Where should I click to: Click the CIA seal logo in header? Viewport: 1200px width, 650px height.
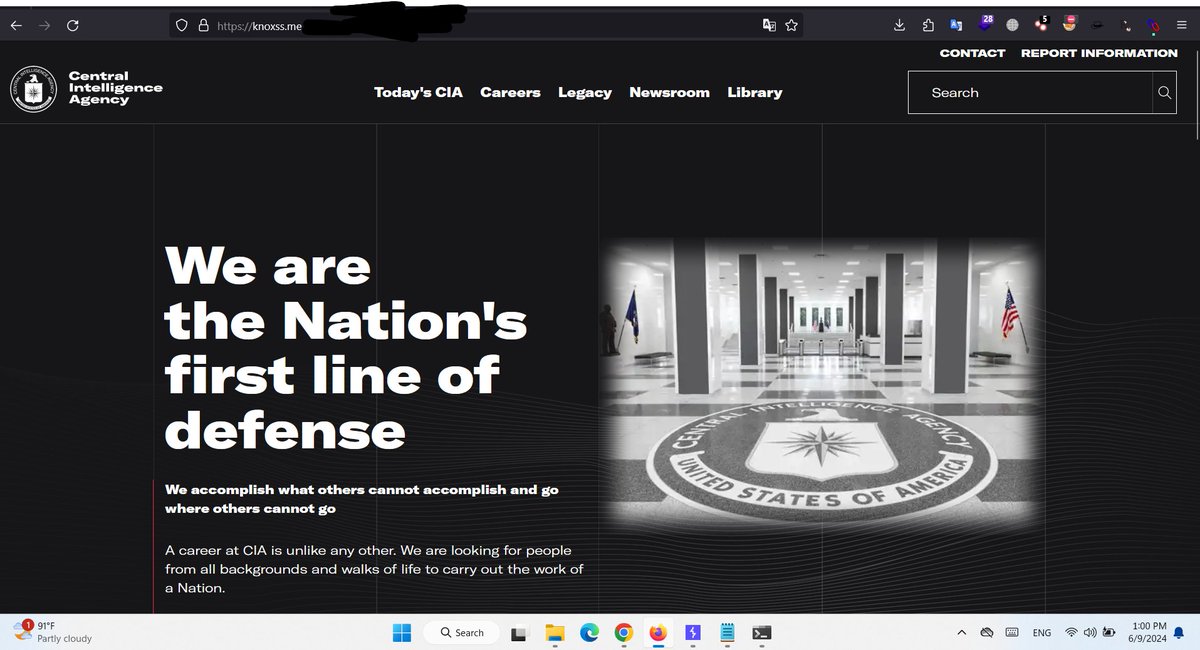pyautogui.click(x=33, y=89)
